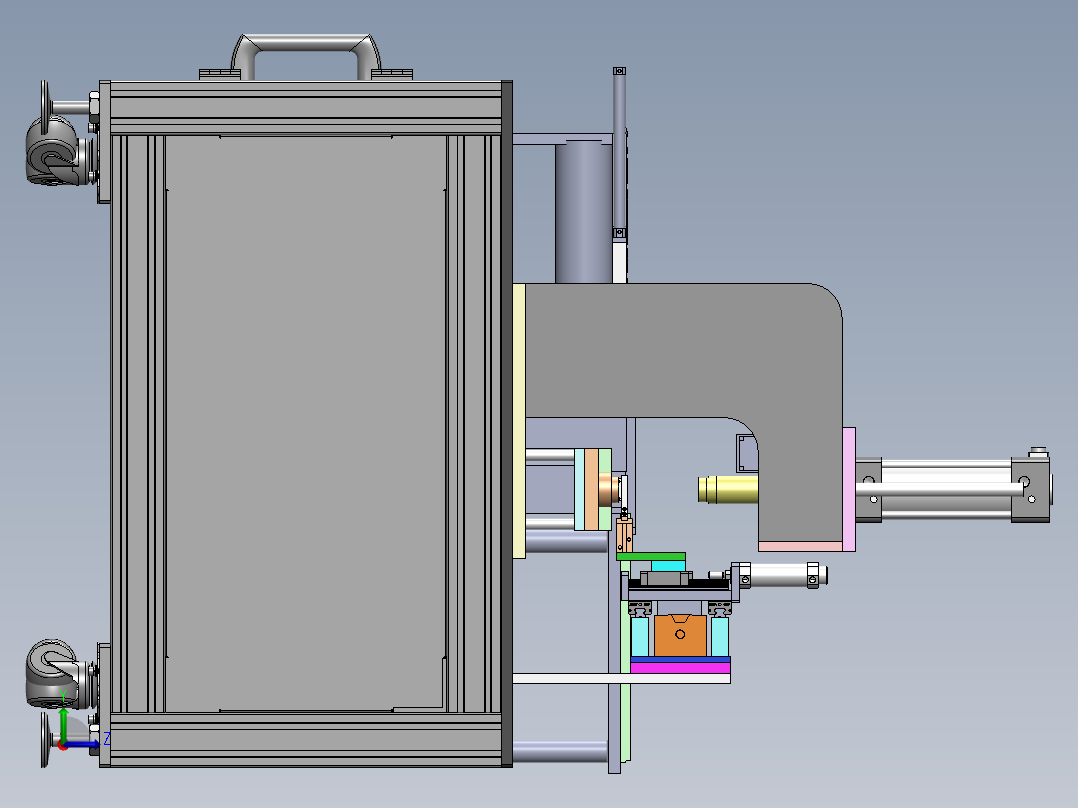Pick the large gray cabinet front panel
The image size is (1078, 808).
coord(306,423)
